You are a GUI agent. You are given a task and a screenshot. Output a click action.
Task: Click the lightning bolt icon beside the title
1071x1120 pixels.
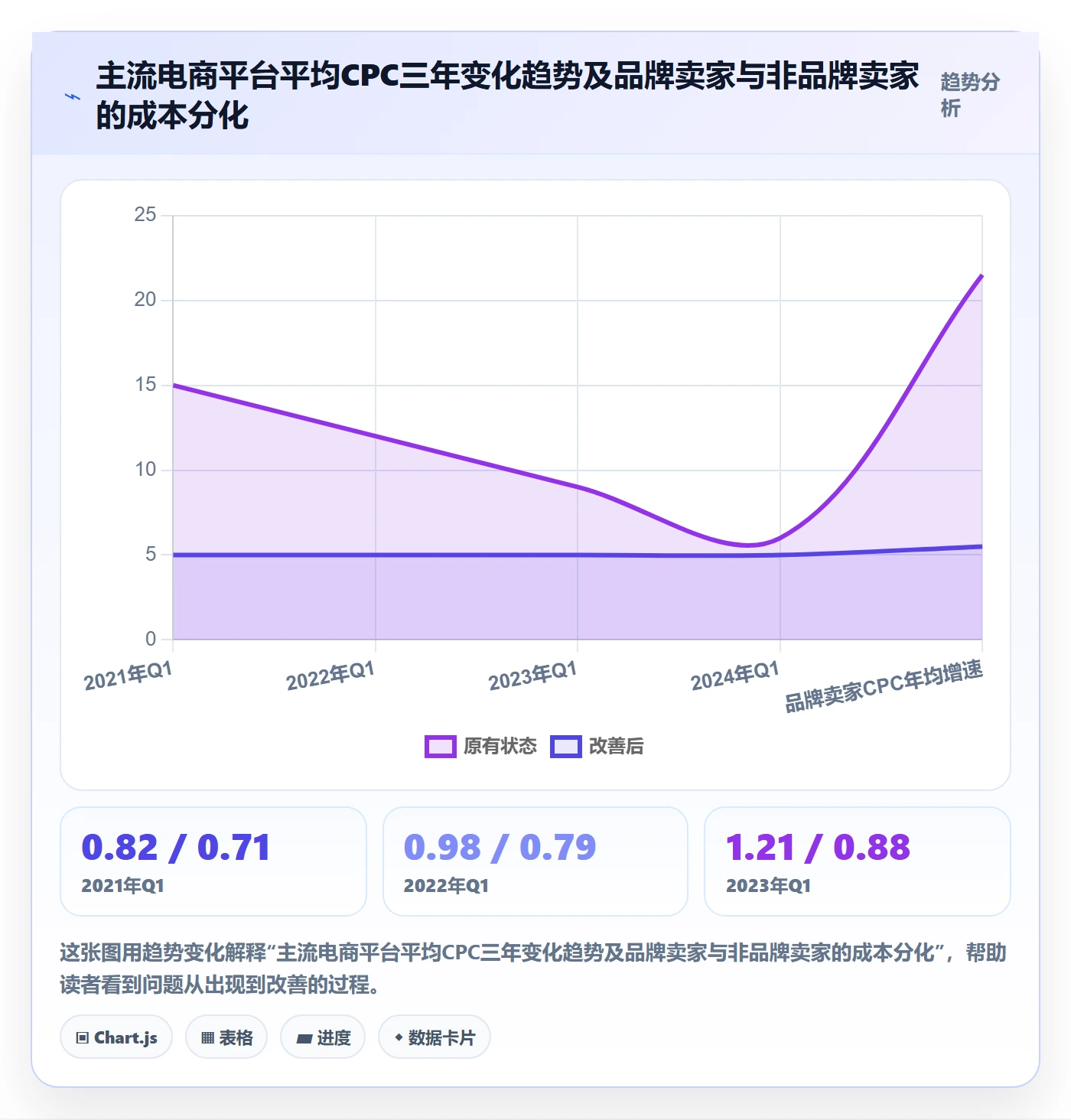(x=73, y=96)
